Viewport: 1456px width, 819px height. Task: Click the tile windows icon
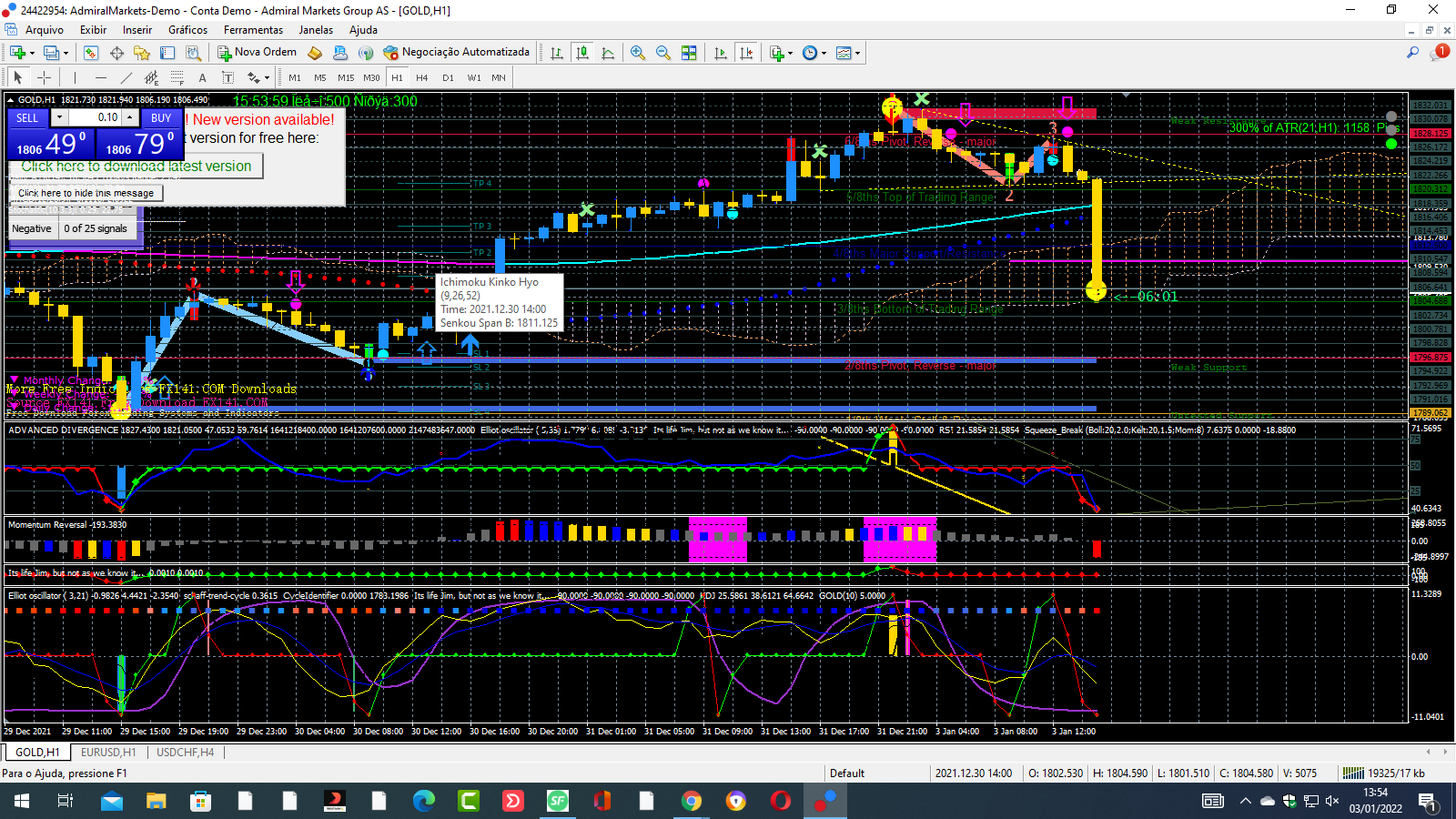point(689,53)
